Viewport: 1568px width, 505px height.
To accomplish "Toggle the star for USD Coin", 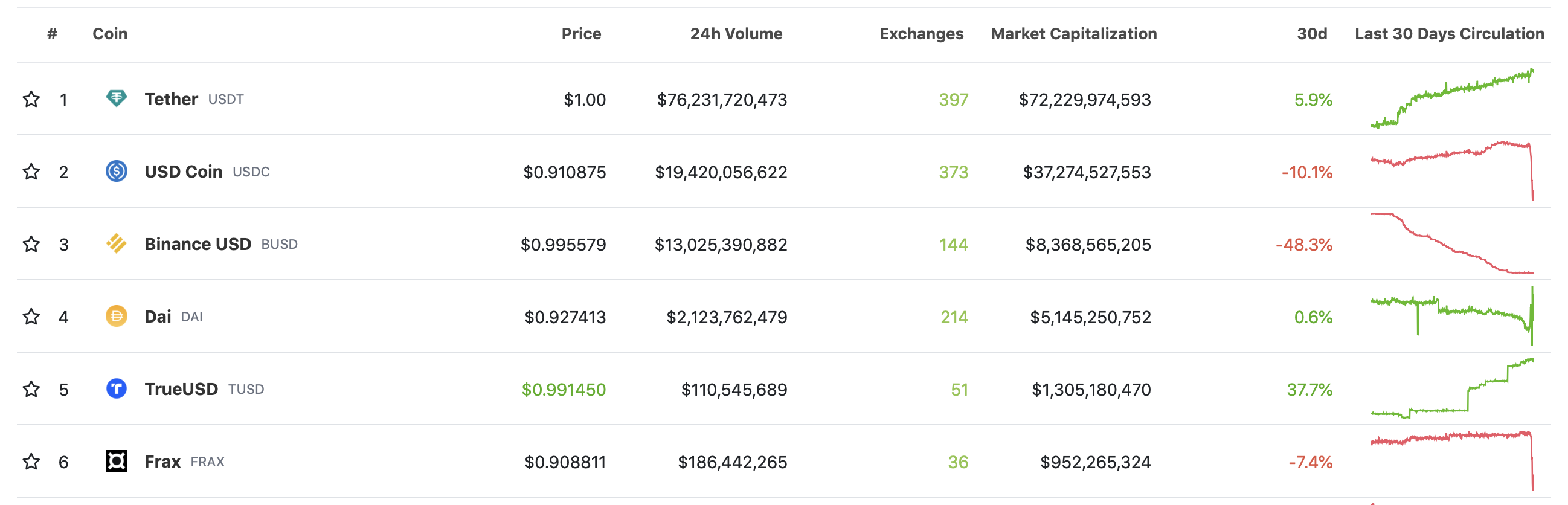I will pyautogui.click(x=31, y=172).
